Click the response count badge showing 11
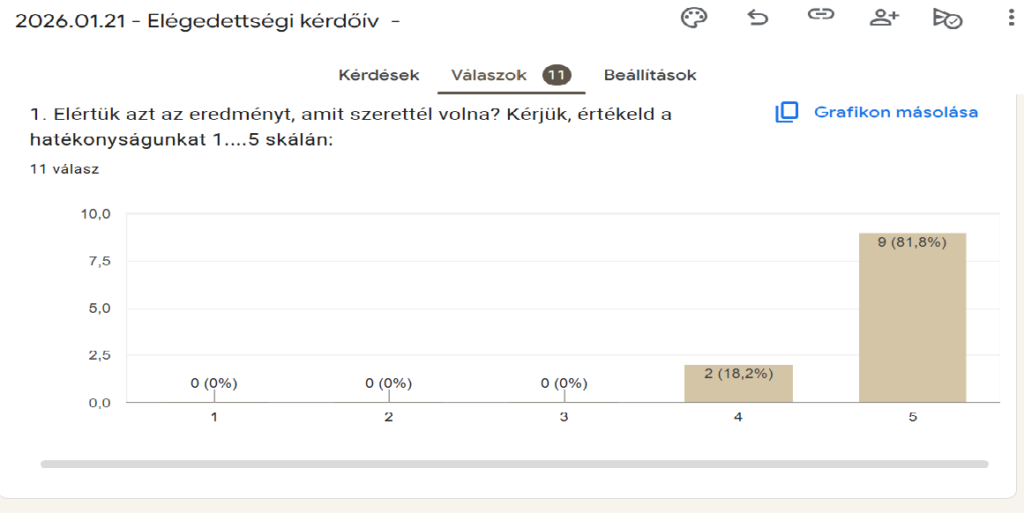 tap(557, 75)
